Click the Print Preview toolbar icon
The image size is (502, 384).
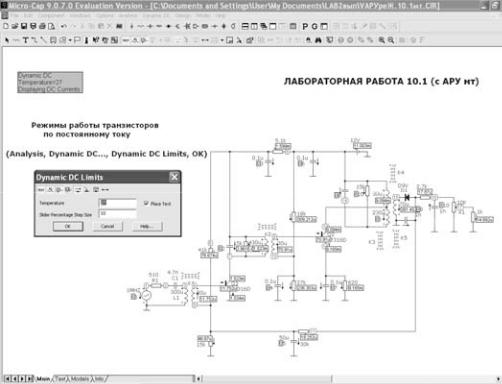[51, 26]
